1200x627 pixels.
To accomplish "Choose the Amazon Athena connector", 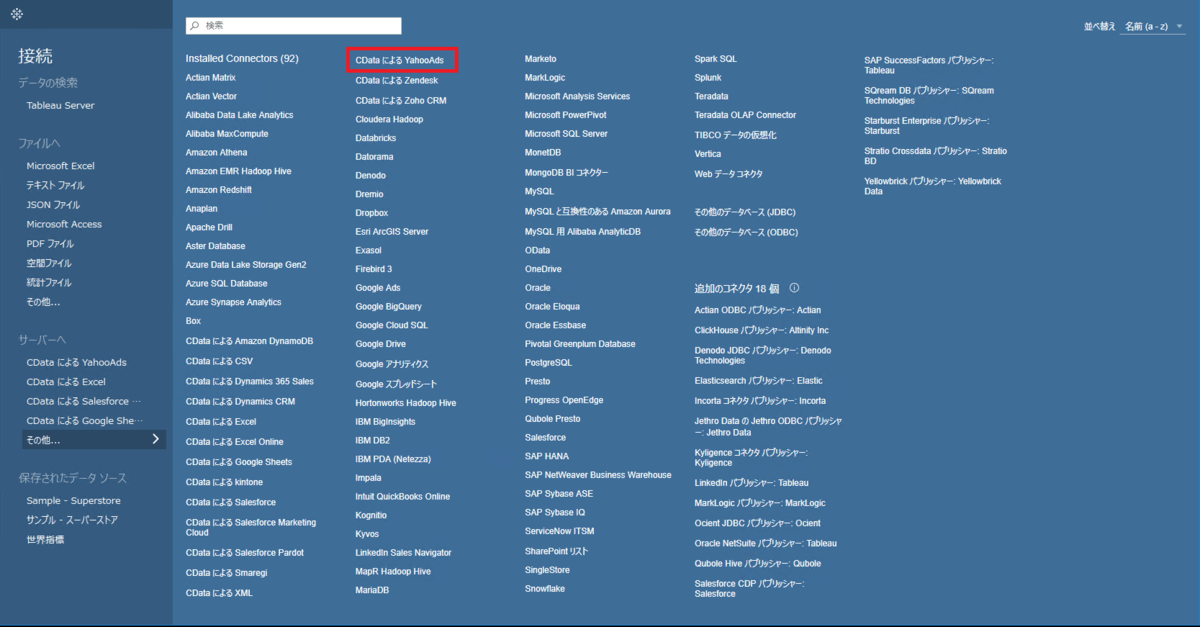I will coord(216,153).
